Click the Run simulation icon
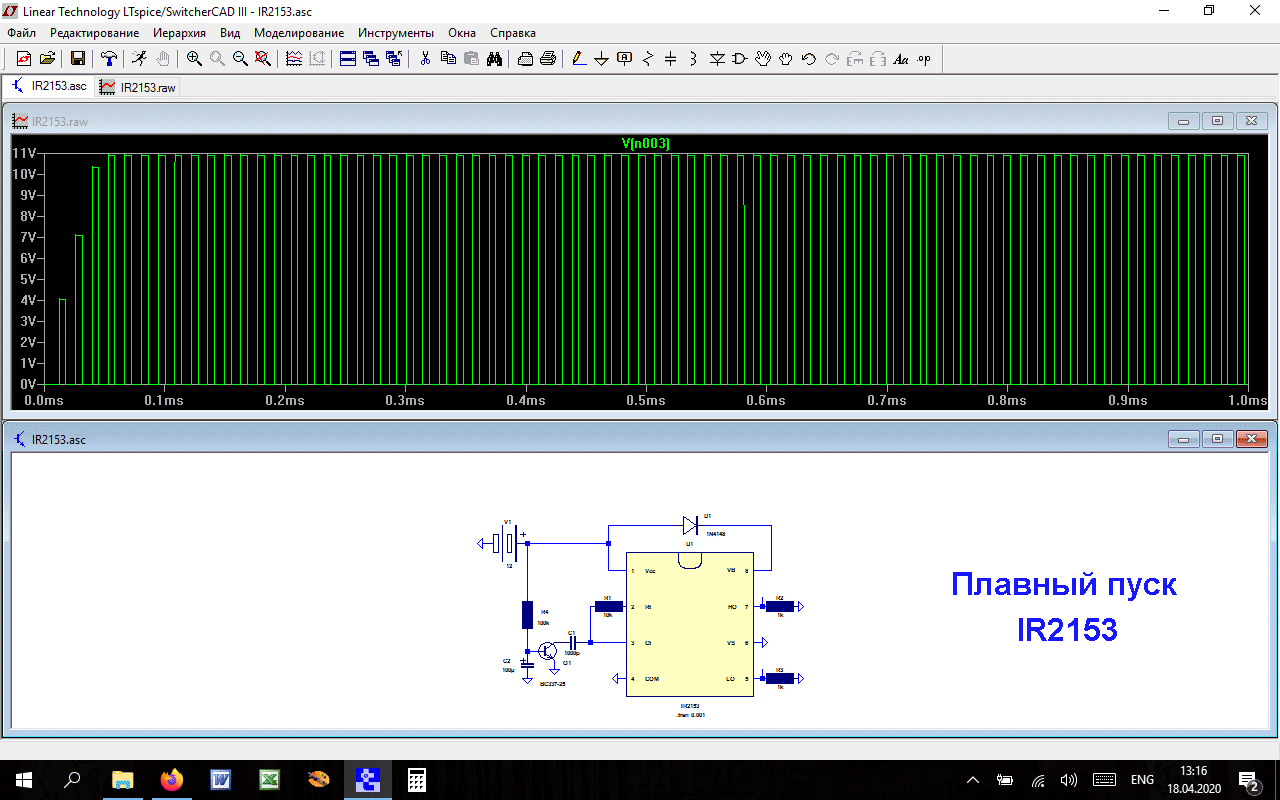The height and width of the screenshot is (800, 1280). [139, 59]
